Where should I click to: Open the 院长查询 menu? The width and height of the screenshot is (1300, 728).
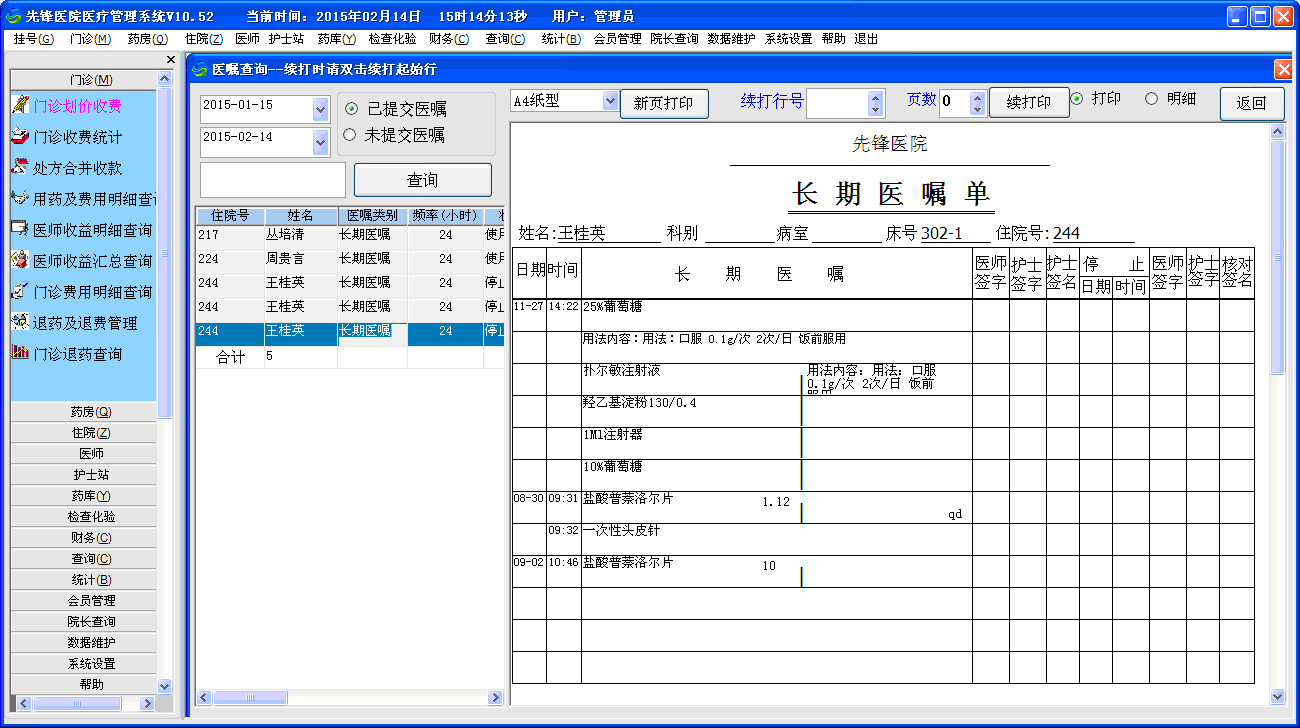click(x=674, y=39)
